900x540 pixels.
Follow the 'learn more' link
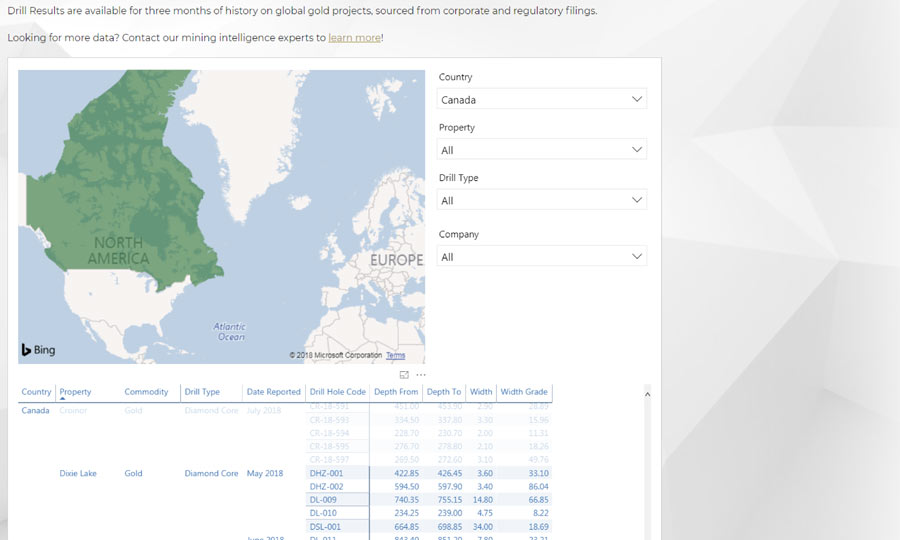pos(354,38)
